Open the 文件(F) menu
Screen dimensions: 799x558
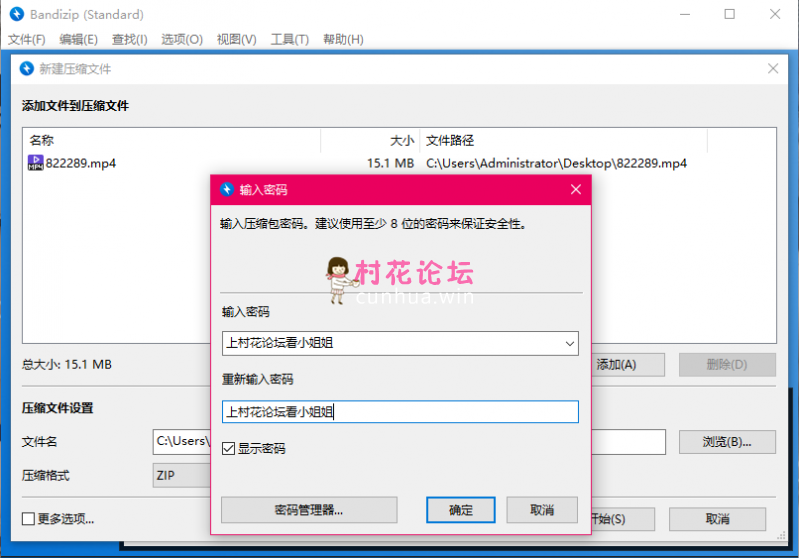26,39
